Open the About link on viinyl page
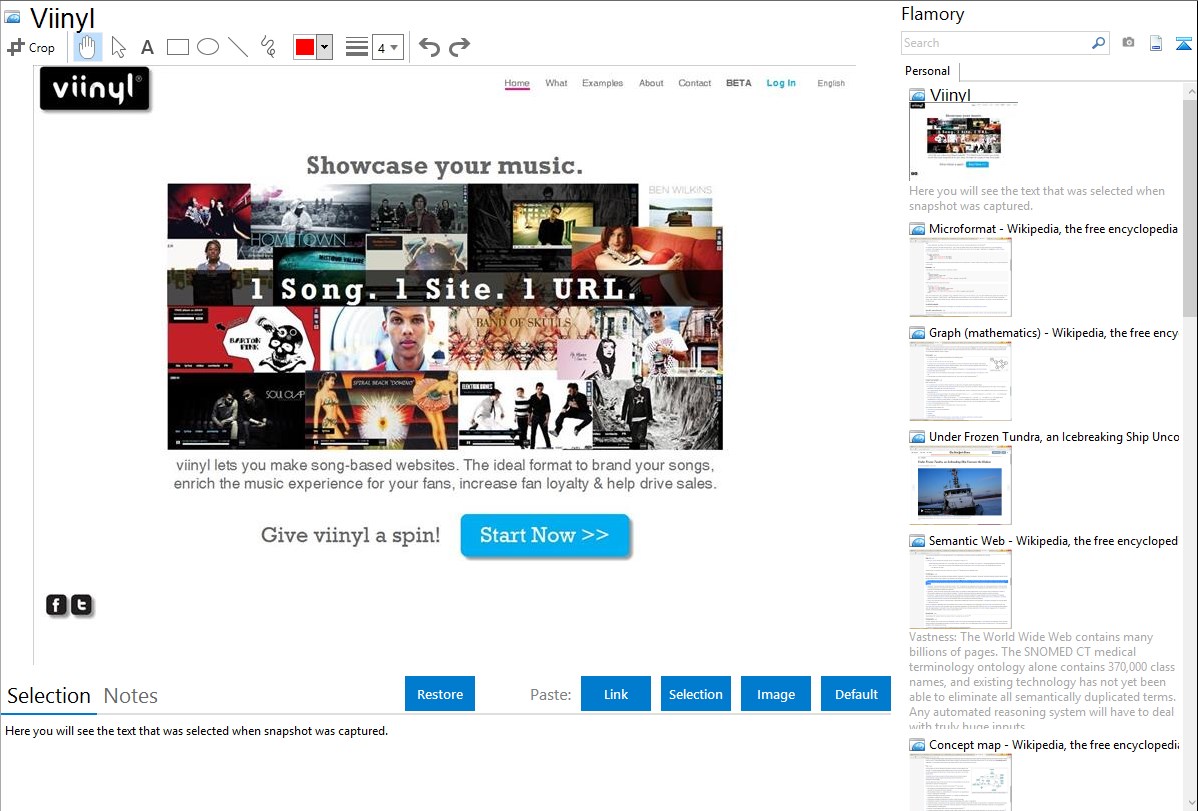 pos(651,83)
